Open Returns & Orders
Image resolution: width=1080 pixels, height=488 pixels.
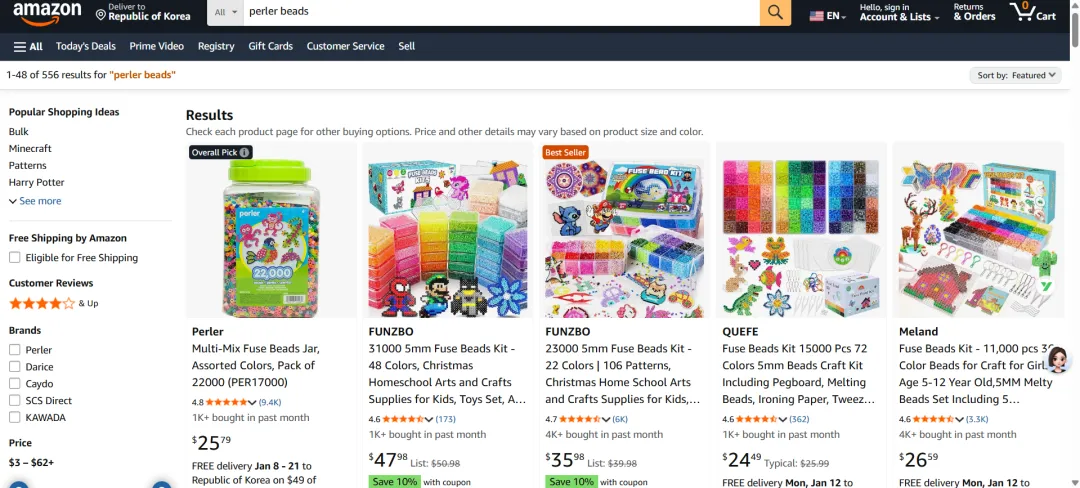point(974,12)
